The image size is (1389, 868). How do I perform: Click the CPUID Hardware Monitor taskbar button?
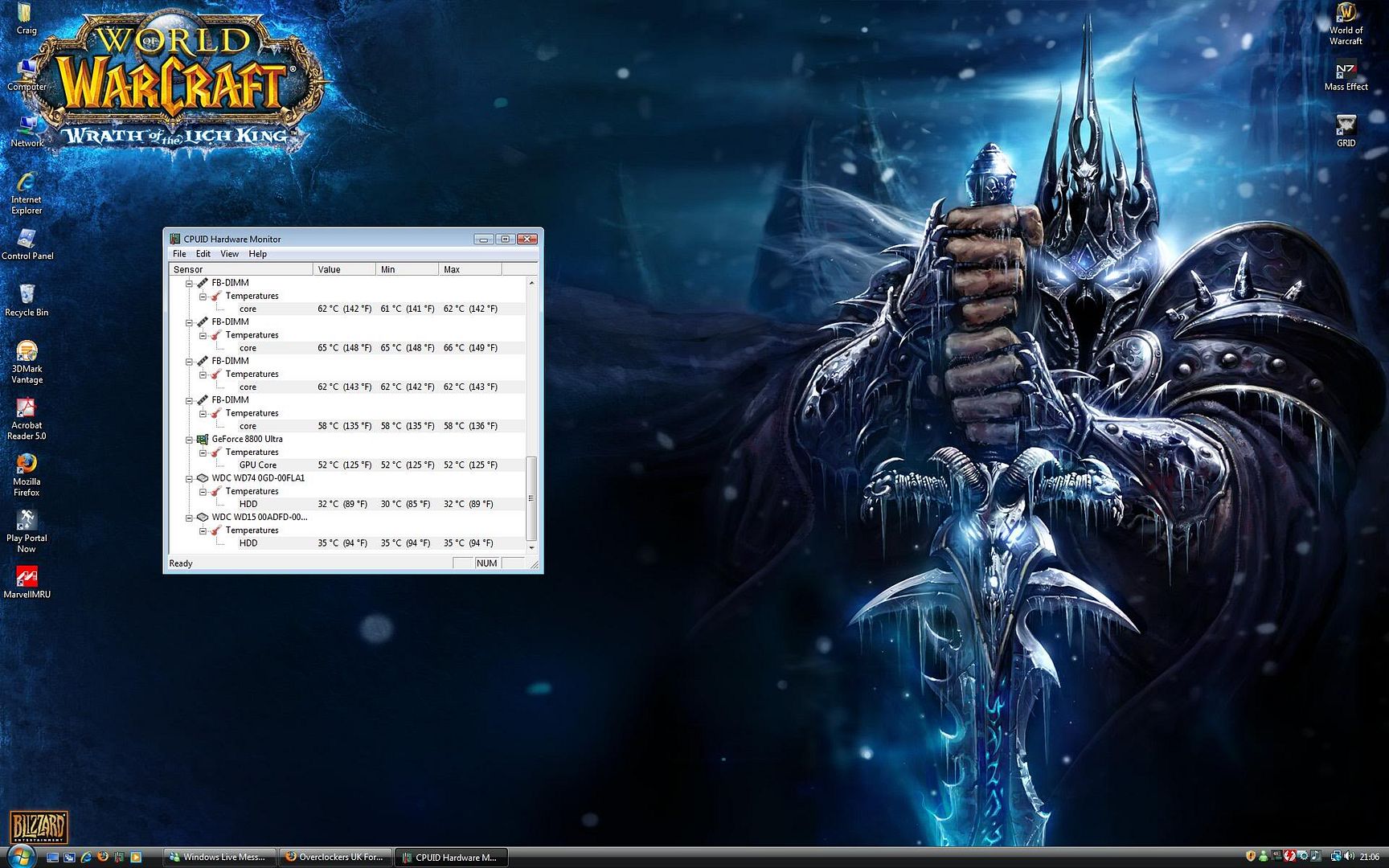point(452,857)
